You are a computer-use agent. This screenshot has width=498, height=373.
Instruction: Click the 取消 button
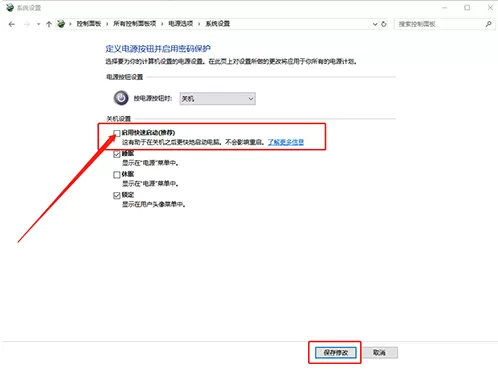(x=380, y=352)
